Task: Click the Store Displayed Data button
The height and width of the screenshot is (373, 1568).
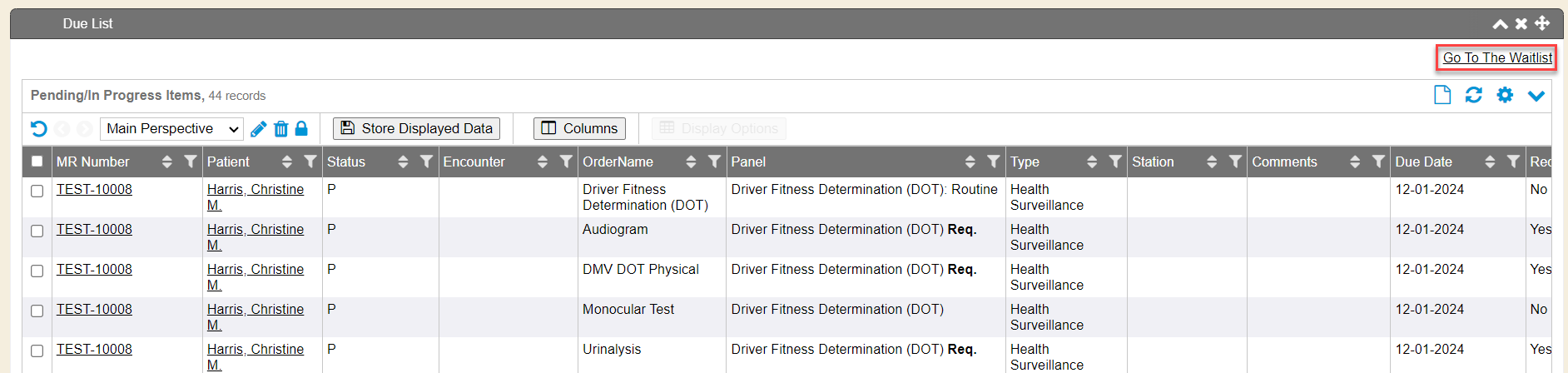Action: click(416, 128)
